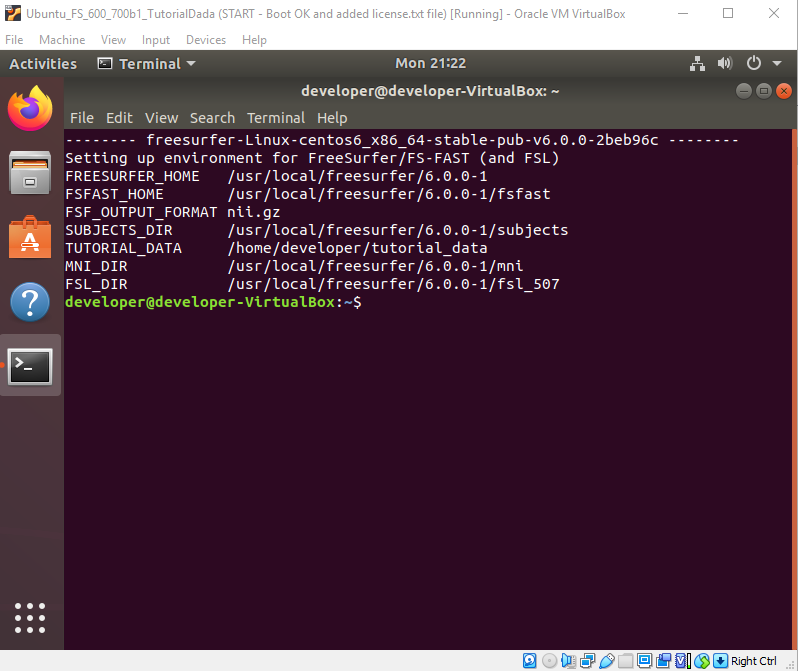Image resolution: width=798 pixels, height=671 pixels.
Task: Click the USB devices status icon
Action: pos(607,661)
